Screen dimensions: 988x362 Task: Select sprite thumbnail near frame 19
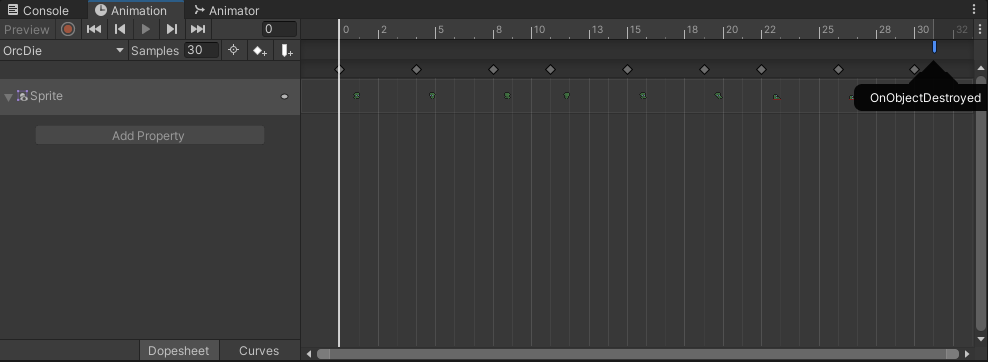[718, 96]
